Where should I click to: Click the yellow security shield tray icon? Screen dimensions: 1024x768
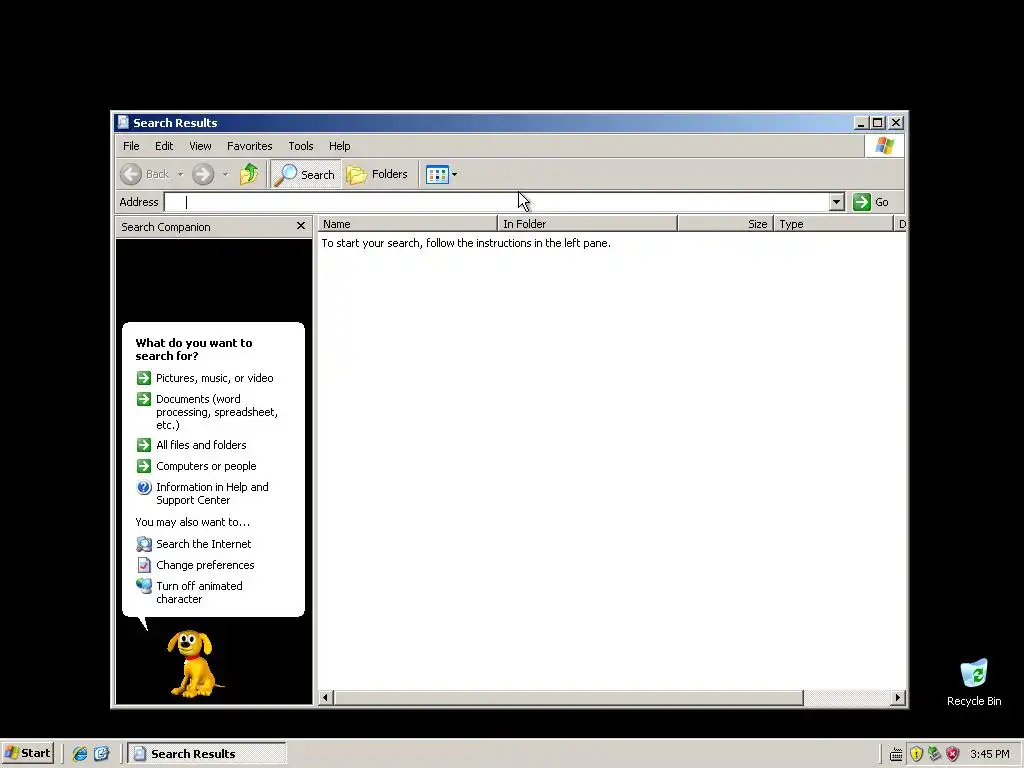point(916,754)
